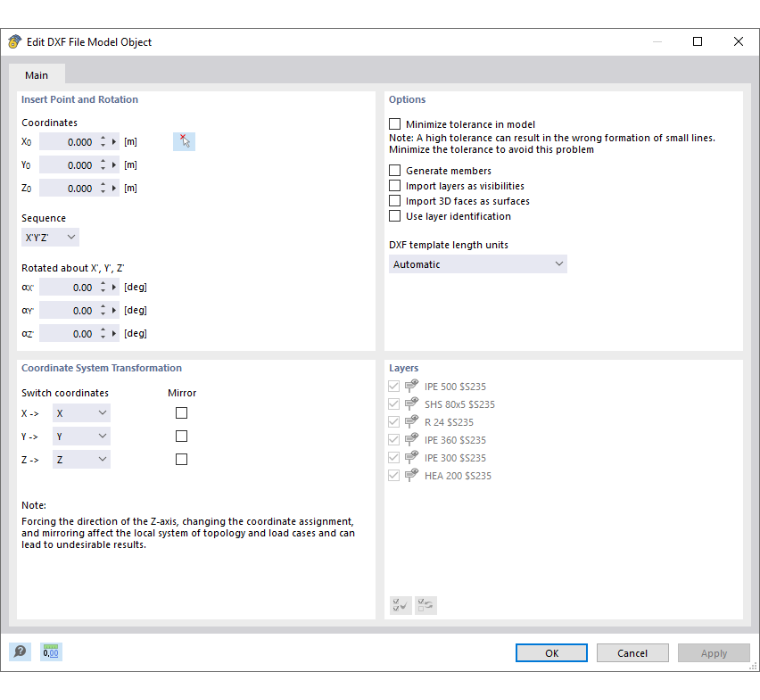Click the αZ' rotation value field

pyautogui.click(x=68, y=334)
